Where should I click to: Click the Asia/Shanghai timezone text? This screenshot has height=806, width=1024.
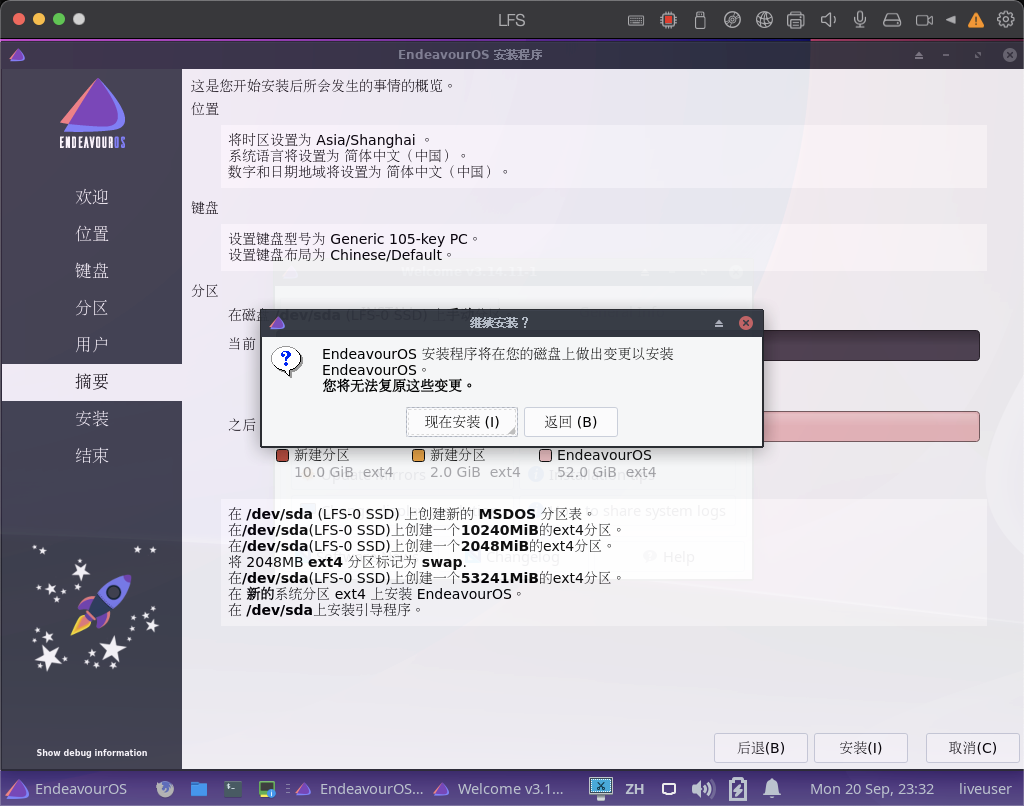pos(366,140)
